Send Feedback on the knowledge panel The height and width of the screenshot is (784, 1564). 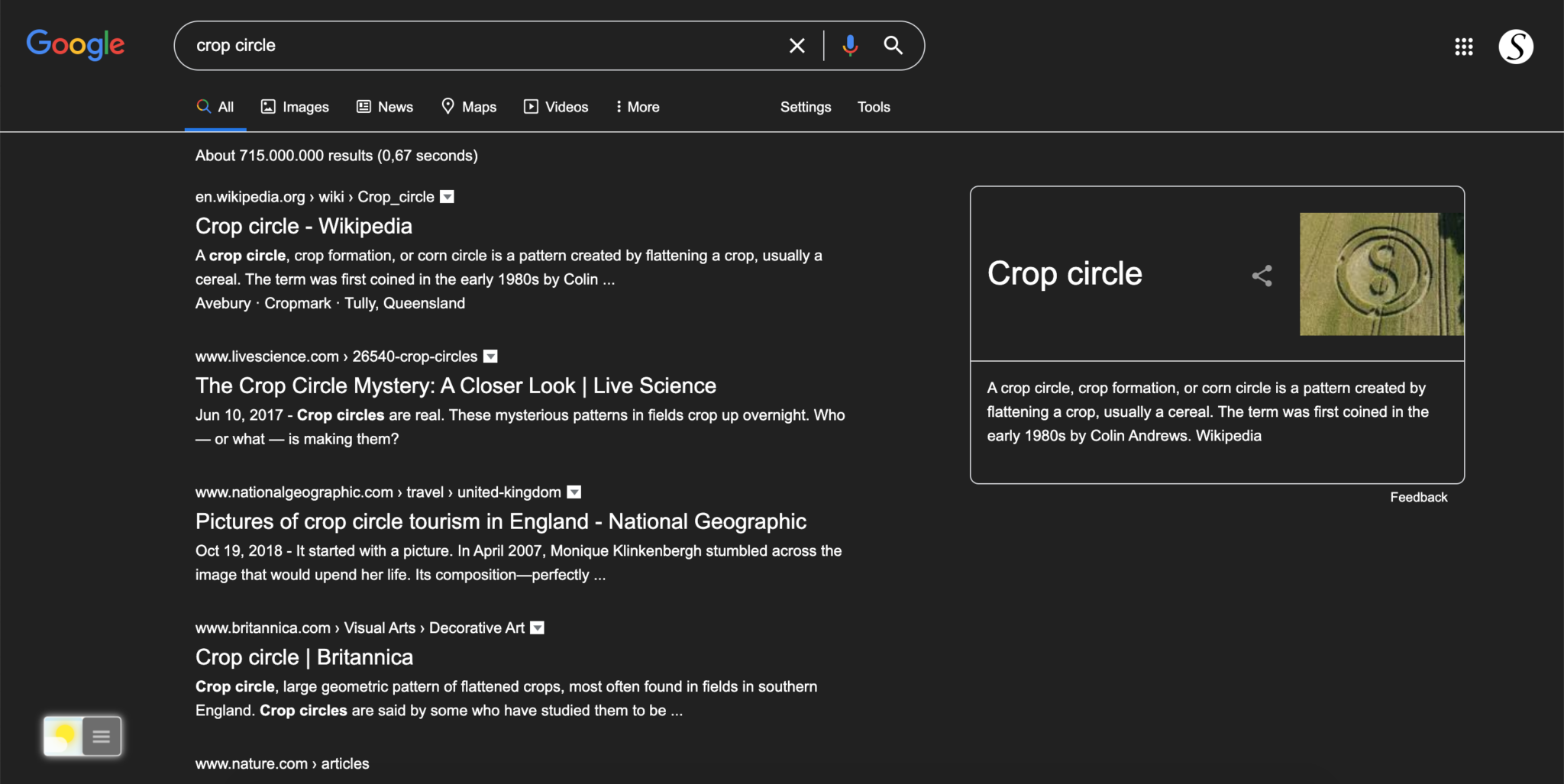[x=1419, y=497]
